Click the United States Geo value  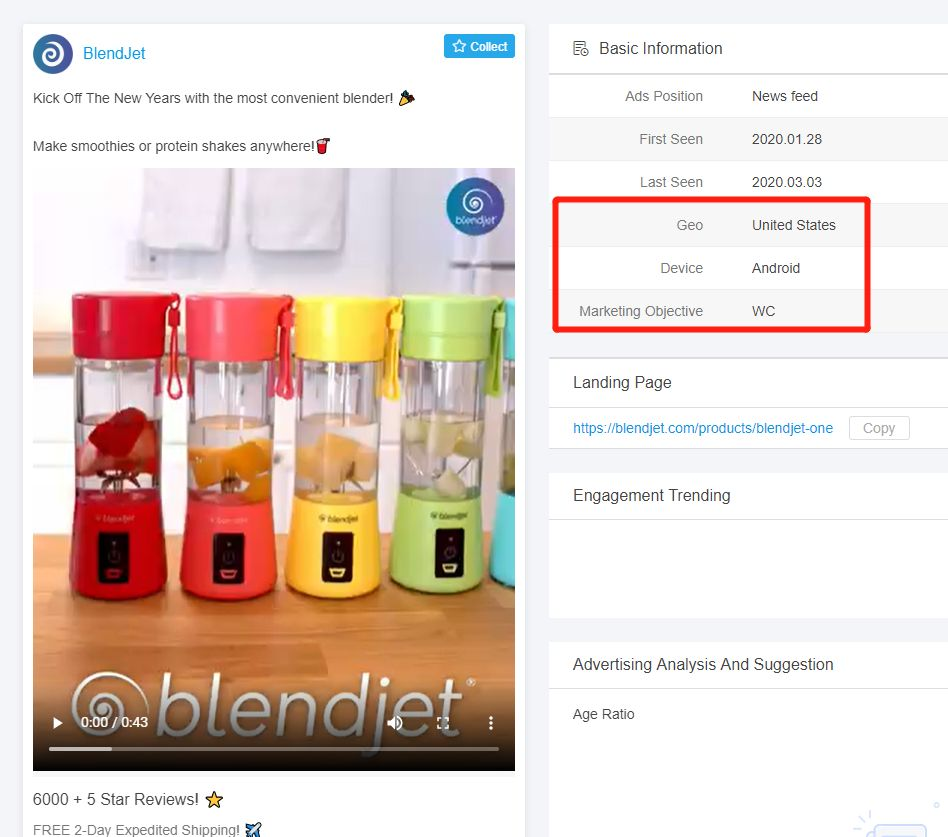click(793, 225)
